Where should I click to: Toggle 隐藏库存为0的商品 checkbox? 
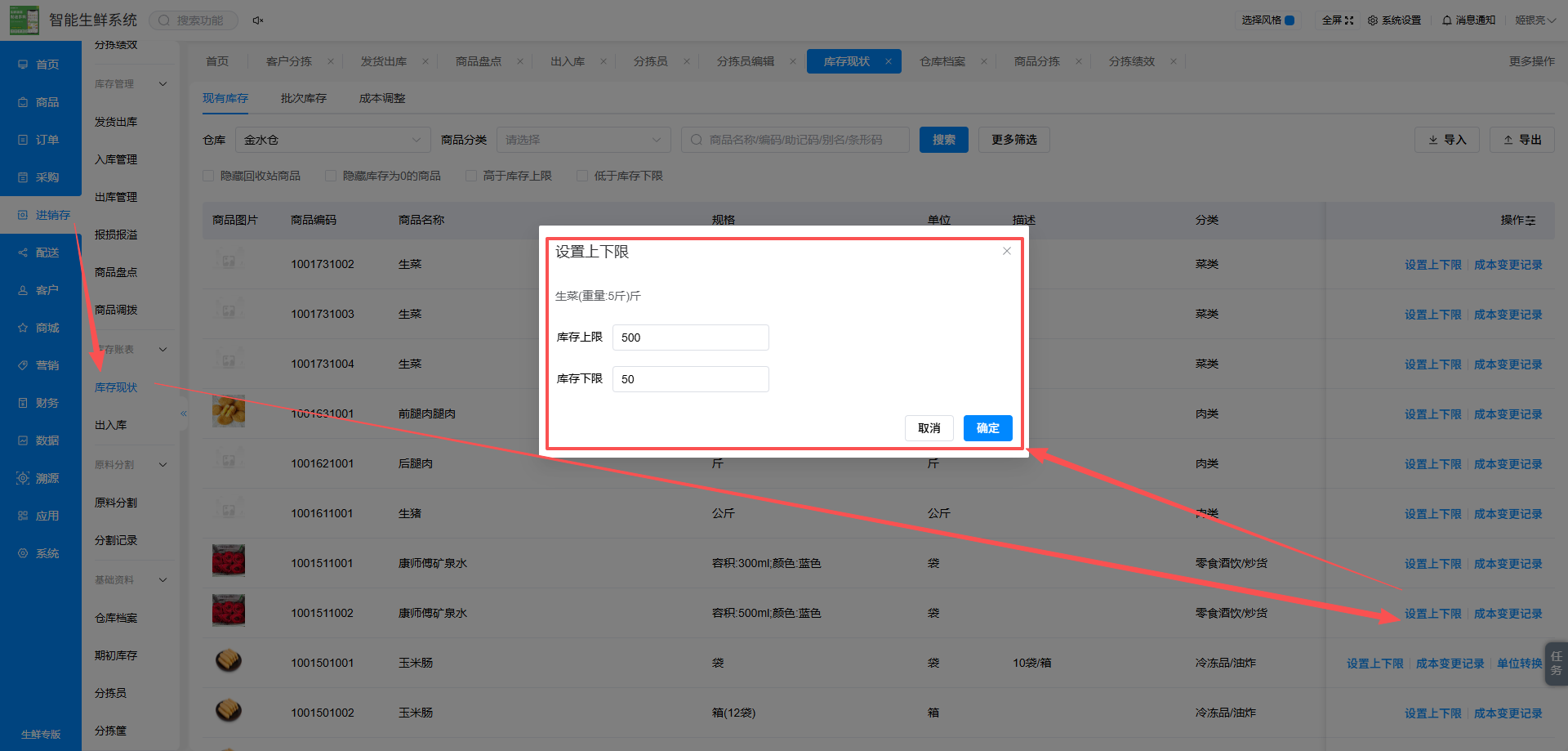pyautogui.click(x=331, y=176)
